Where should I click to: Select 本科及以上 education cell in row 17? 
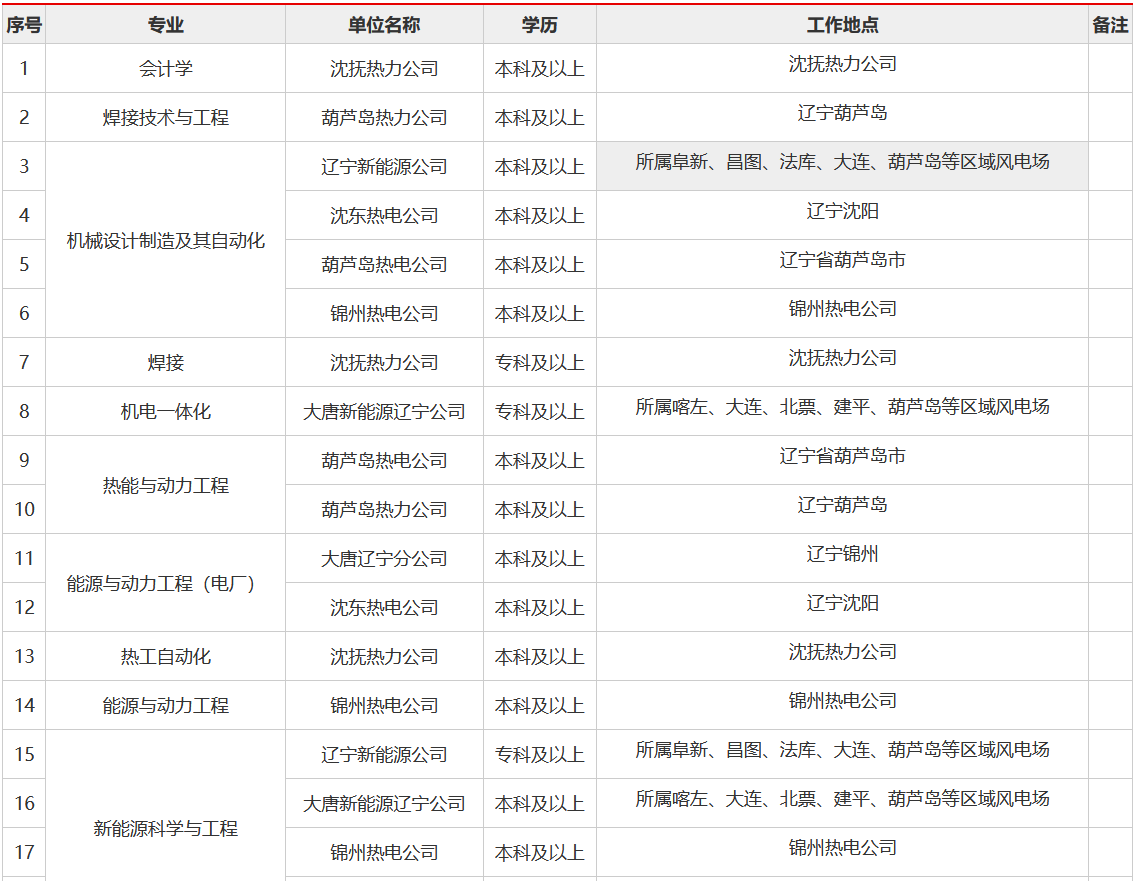[539, 853]
